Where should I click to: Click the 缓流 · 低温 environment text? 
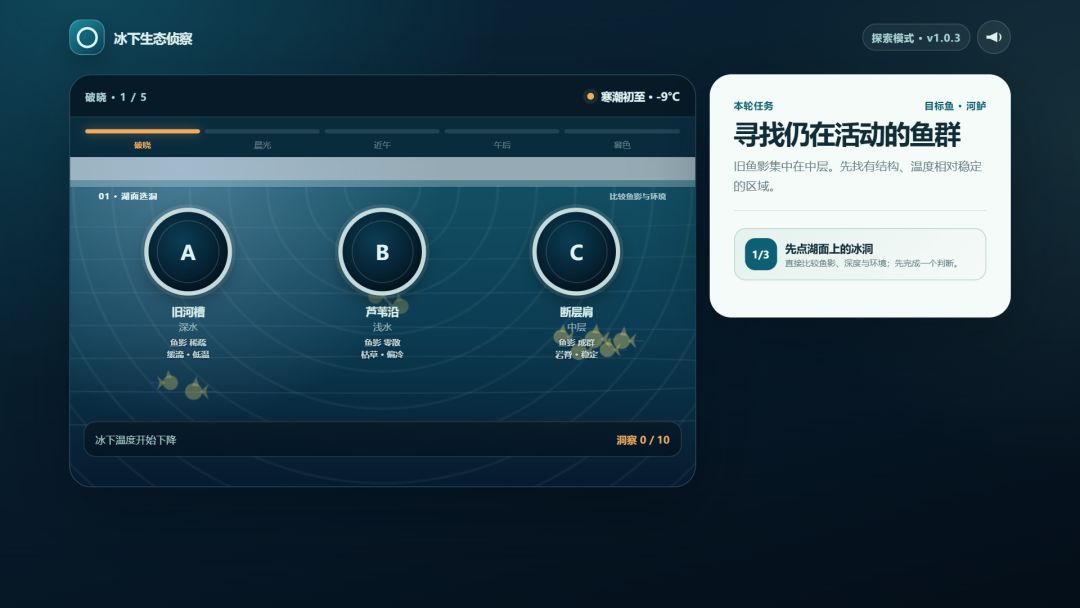click(x=188, y=355)
